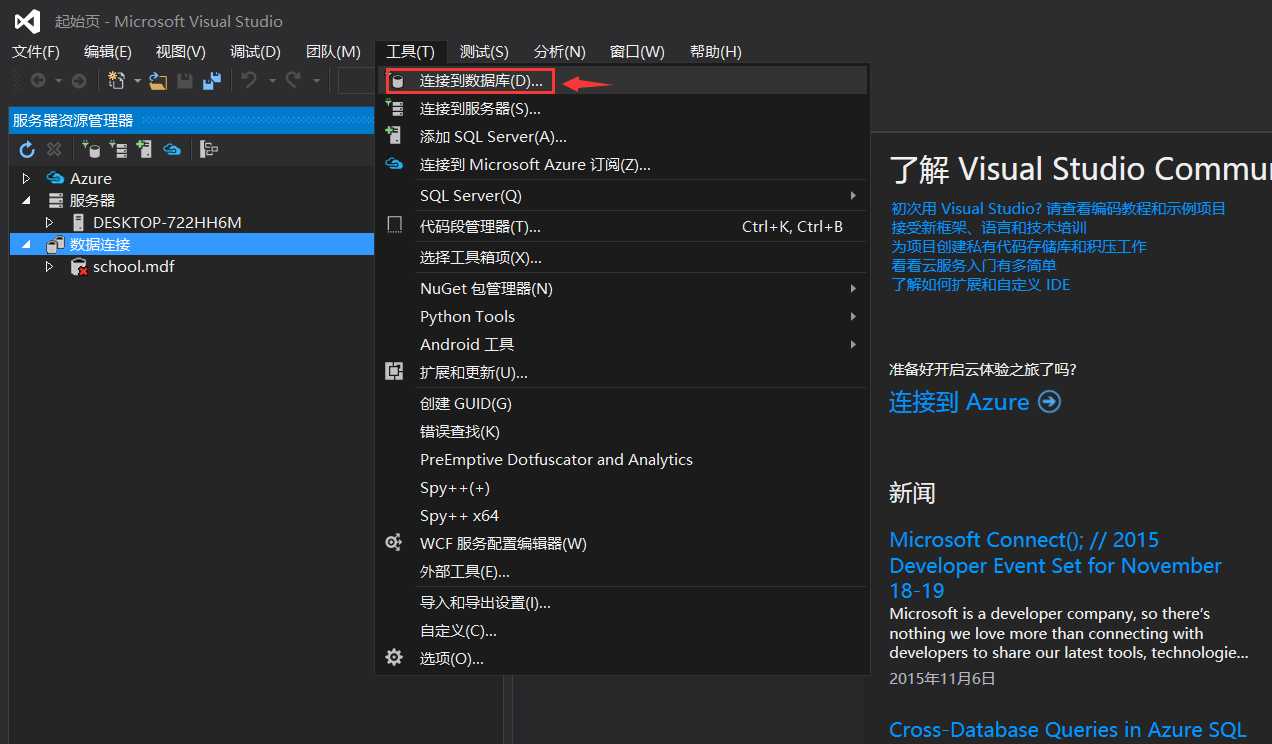Choose 创建 GUID(G) menu entry
The image size is (1272, 744).
click(x=622, y=403)
